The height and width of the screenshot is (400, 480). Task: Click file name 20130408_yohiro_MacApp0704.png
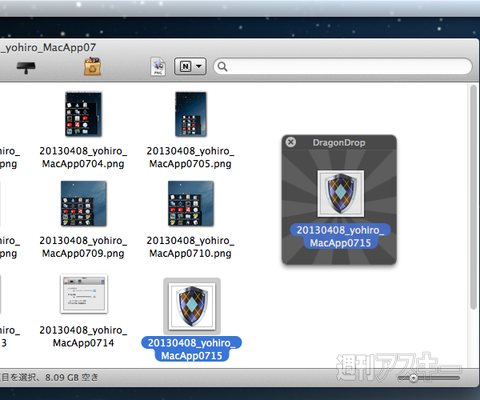(83, 157)
